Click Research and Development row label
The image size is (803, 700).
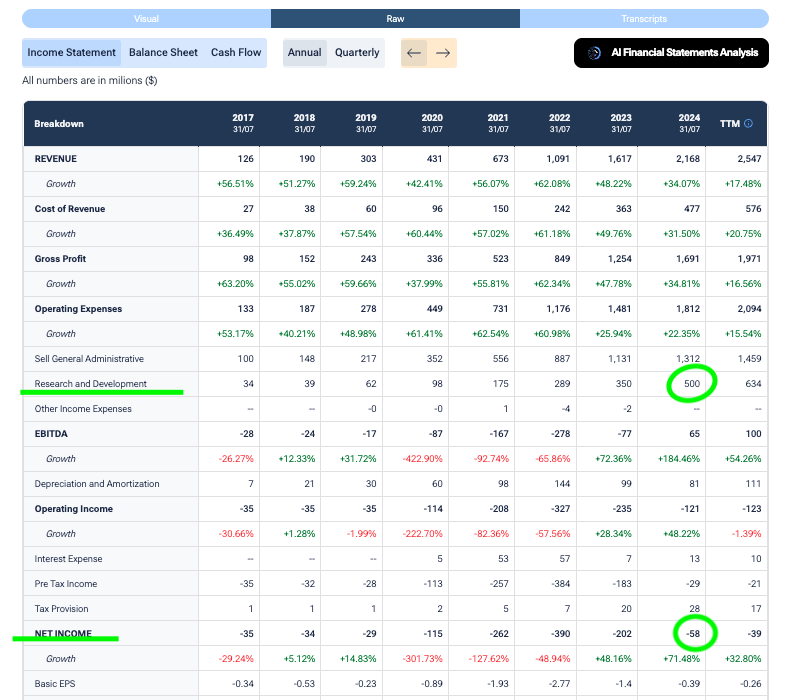pos(91,384)
